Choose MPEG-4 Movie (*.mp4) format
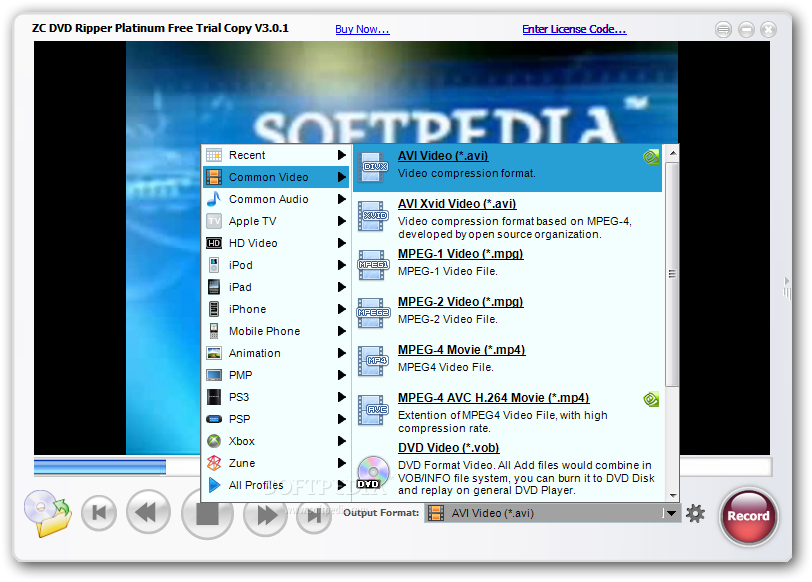Screen dimensions: 812x582 pyautogui.click(x=508, y=360)
